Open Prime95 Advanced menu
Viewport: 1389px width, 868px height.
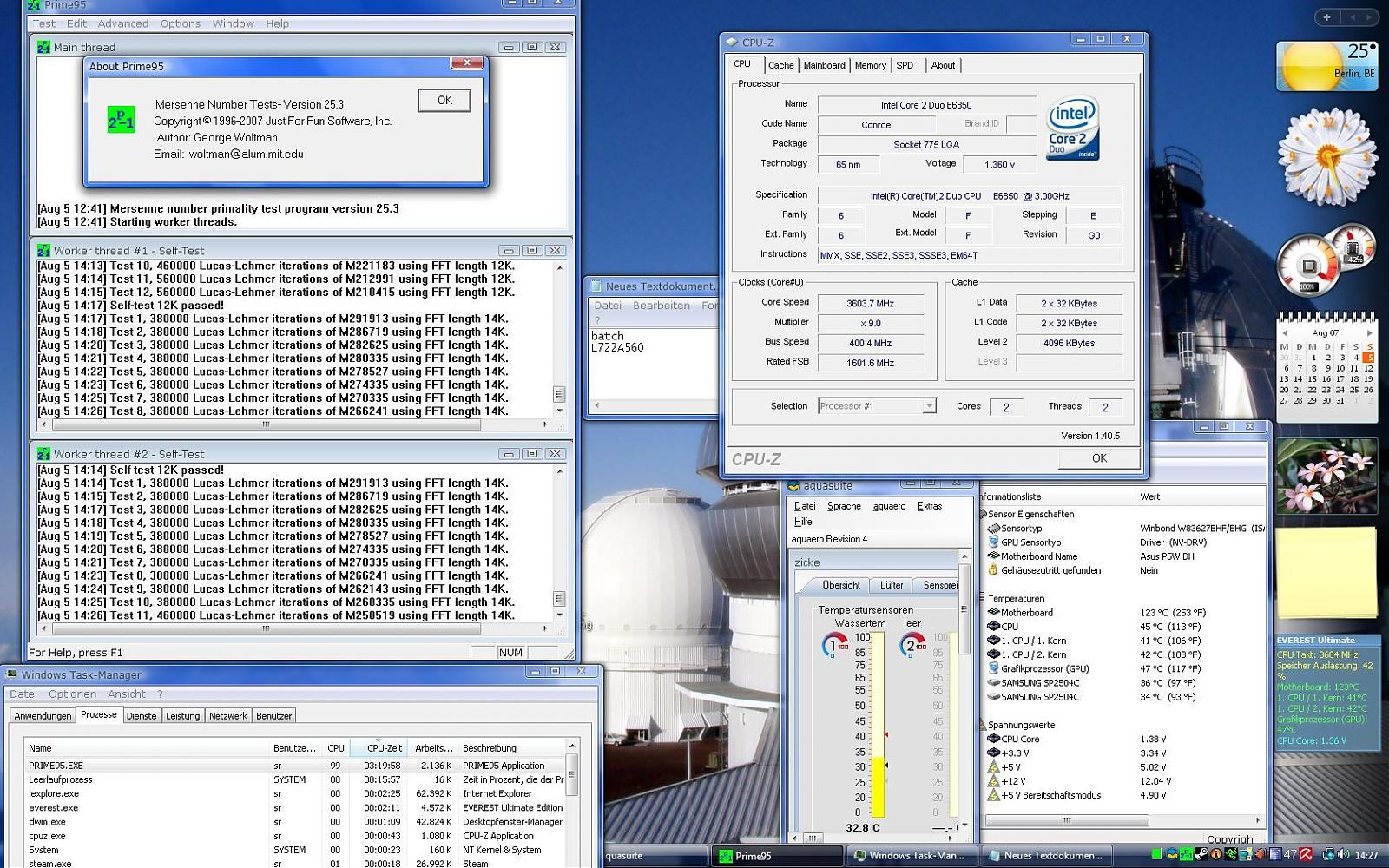coord(122,23)
